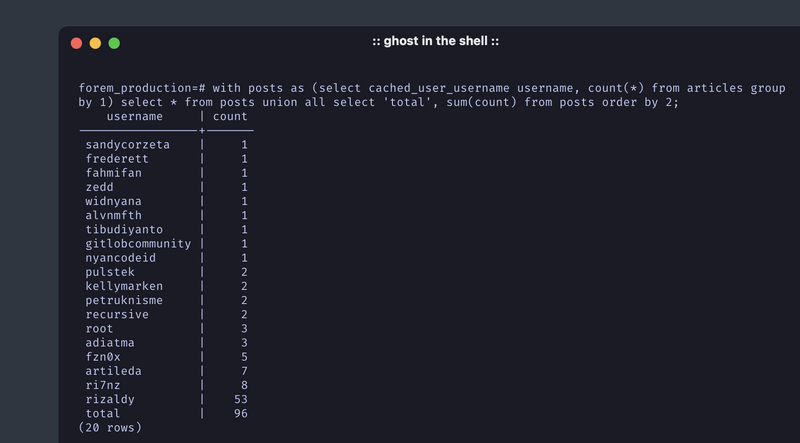Click the 'count' column header
800x443 pixels.
(230, 117)
